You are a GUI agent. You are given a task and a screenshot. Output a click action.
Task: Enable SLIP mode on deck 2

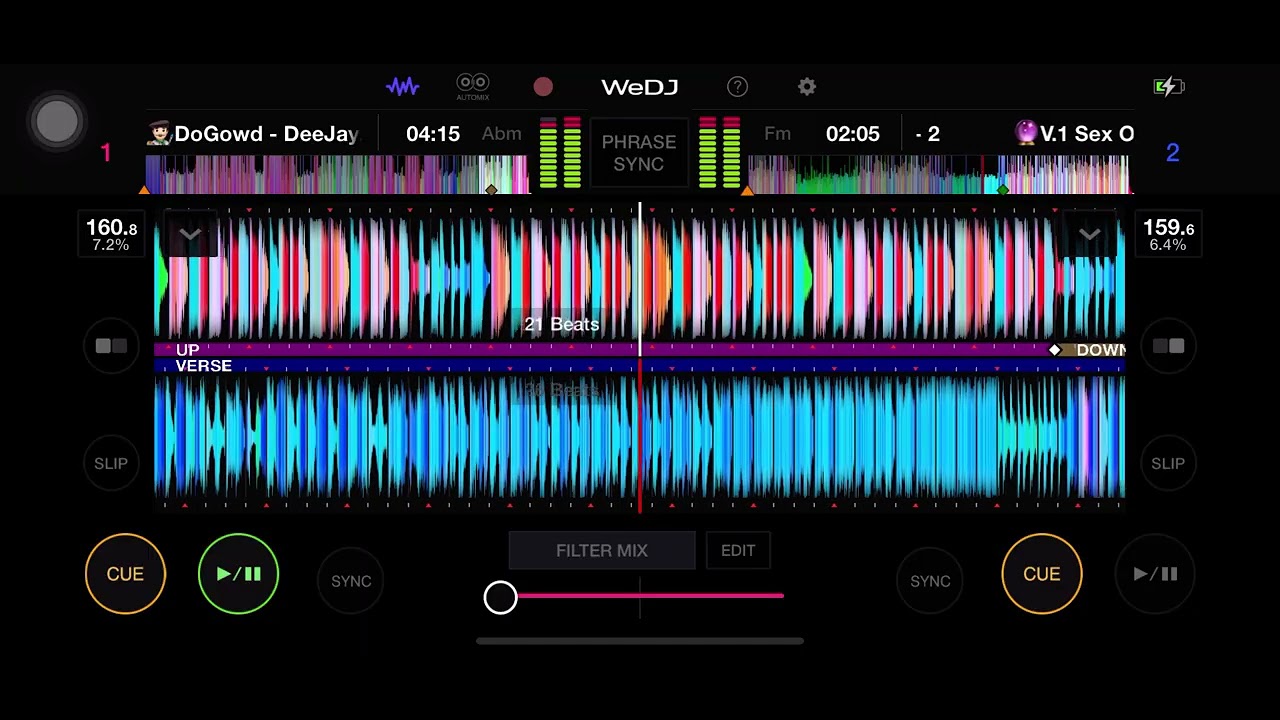(x=1168, y=464)
